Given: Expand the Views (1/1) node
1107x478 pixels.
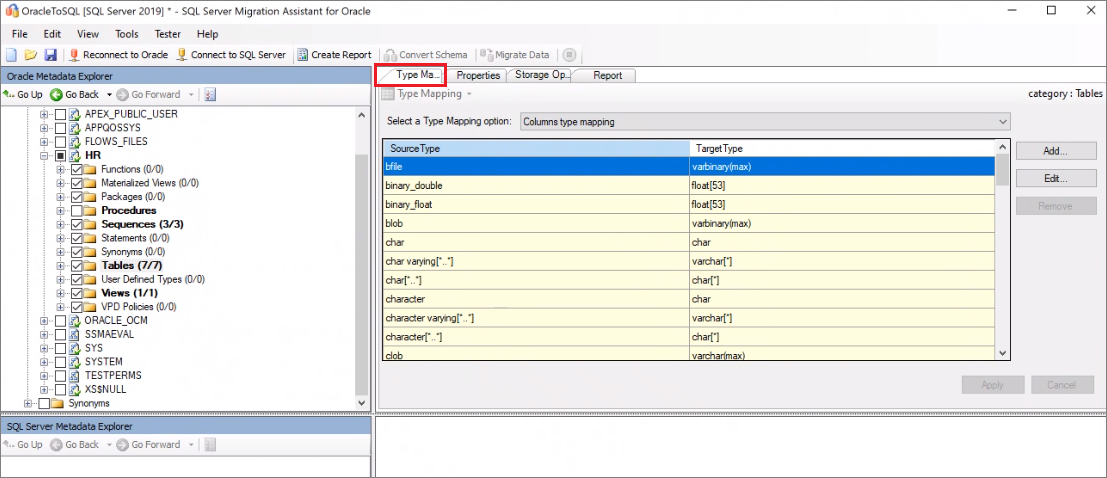Looking at the screenshot, I should (61, 293).
